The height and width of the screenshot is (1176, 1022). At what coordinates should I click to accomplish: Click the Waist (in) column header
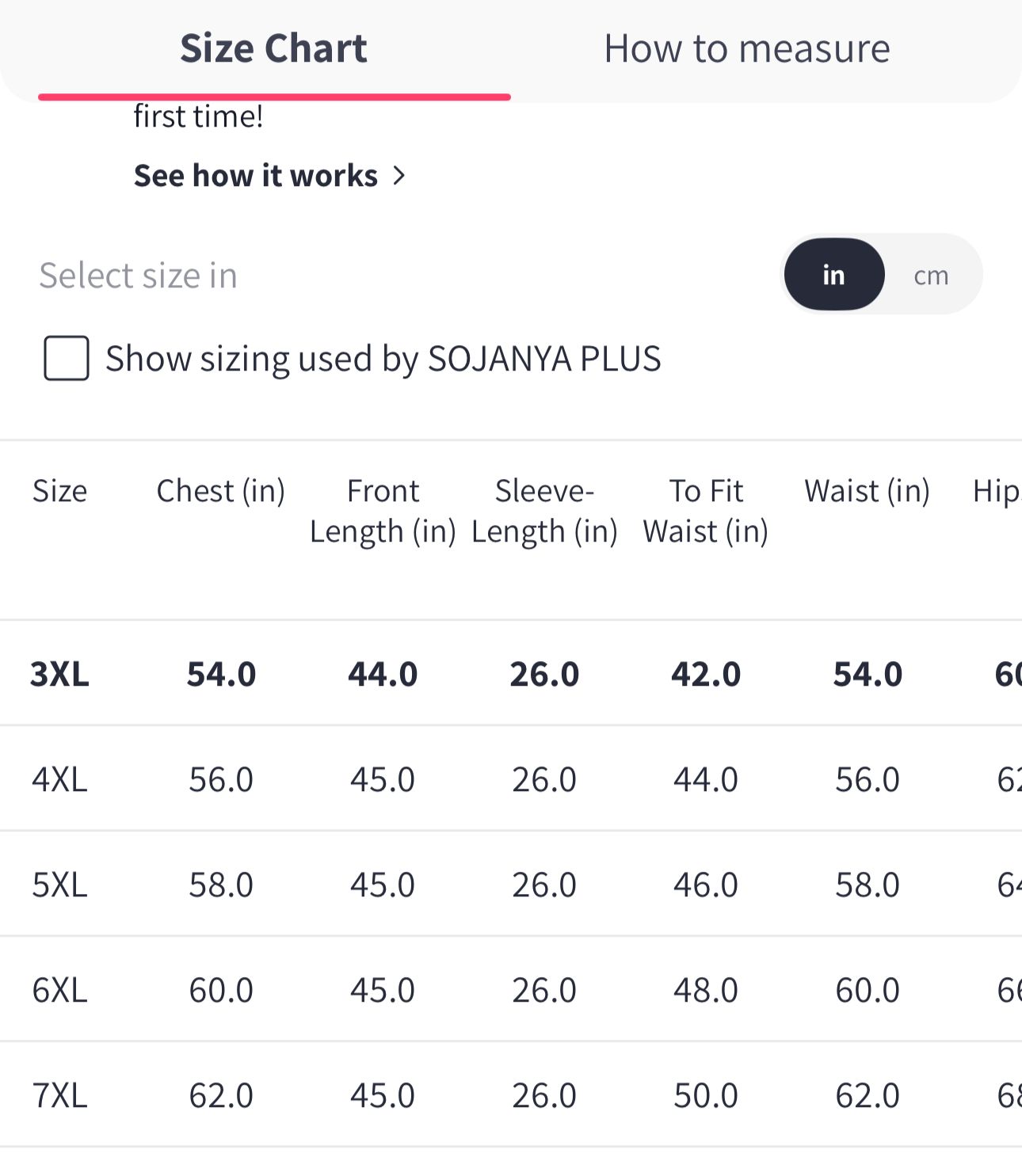point(868,491)
